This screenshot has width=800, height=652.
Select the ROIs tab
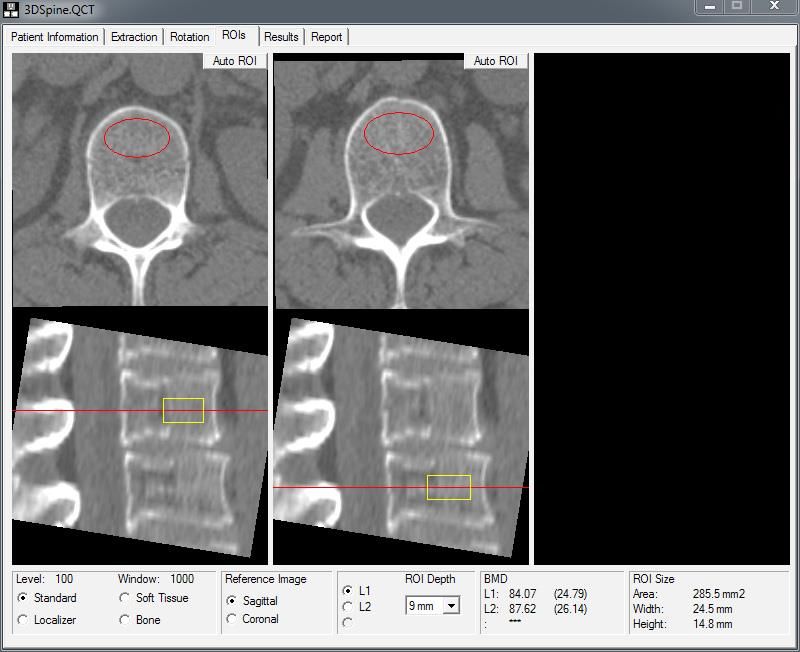tap(234, 35)
